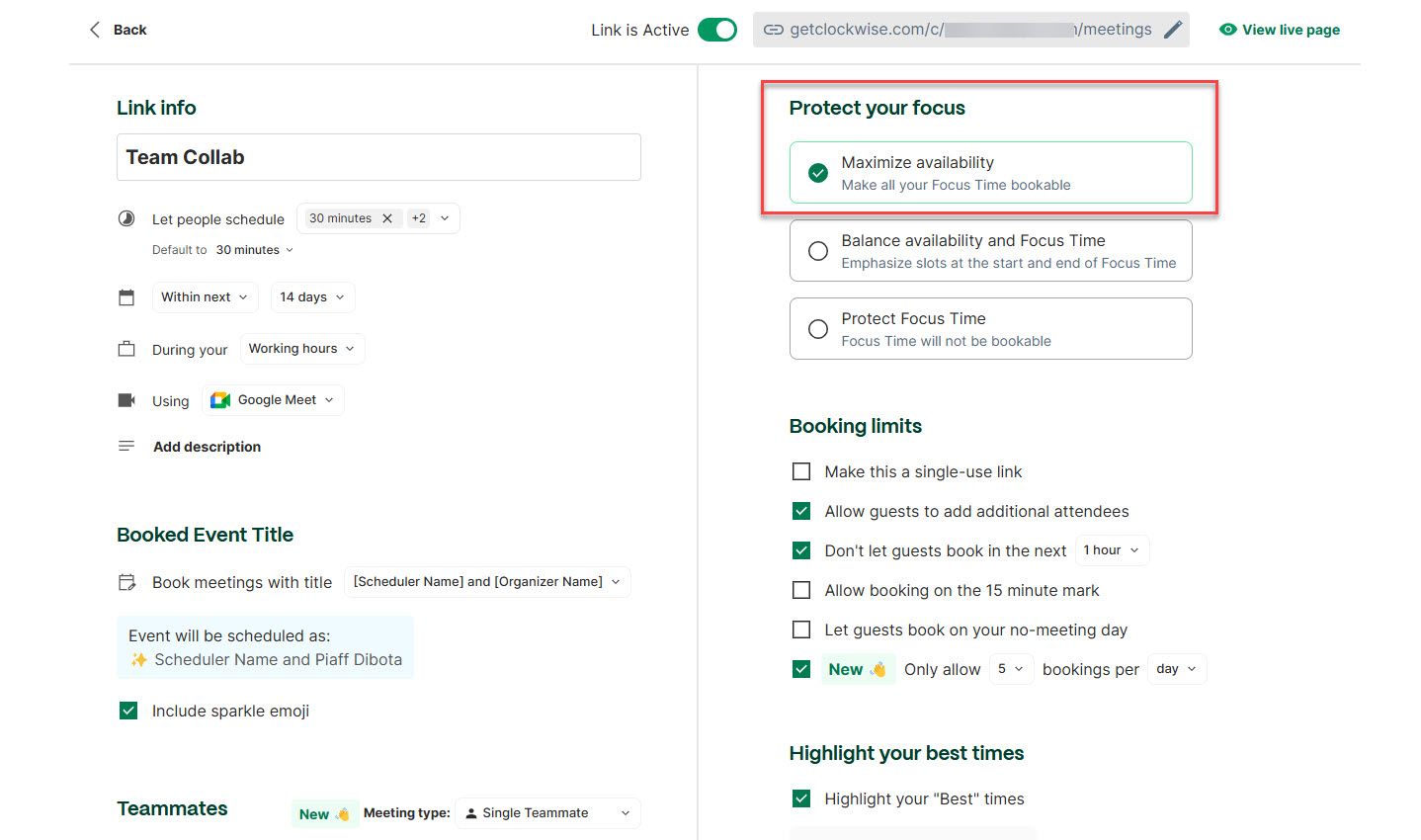The width and height of the screenshot is (1421, 840).
Task: Click the Google Meet logo icon
Action: click(x=220, y=400)
